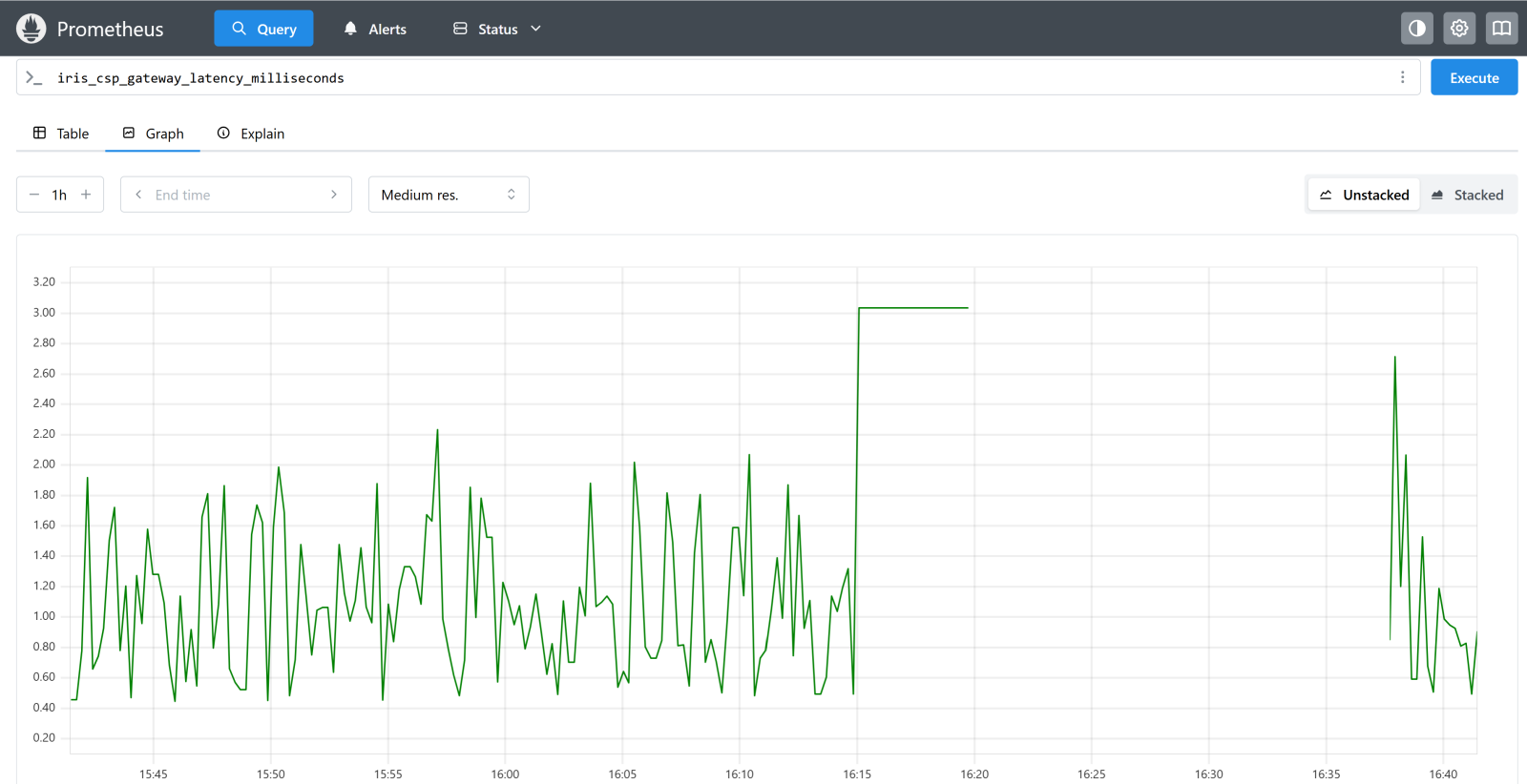Viewport: 1527px width, 784px height.
Task: Go to the Alerts page
Action: point(375,29)
